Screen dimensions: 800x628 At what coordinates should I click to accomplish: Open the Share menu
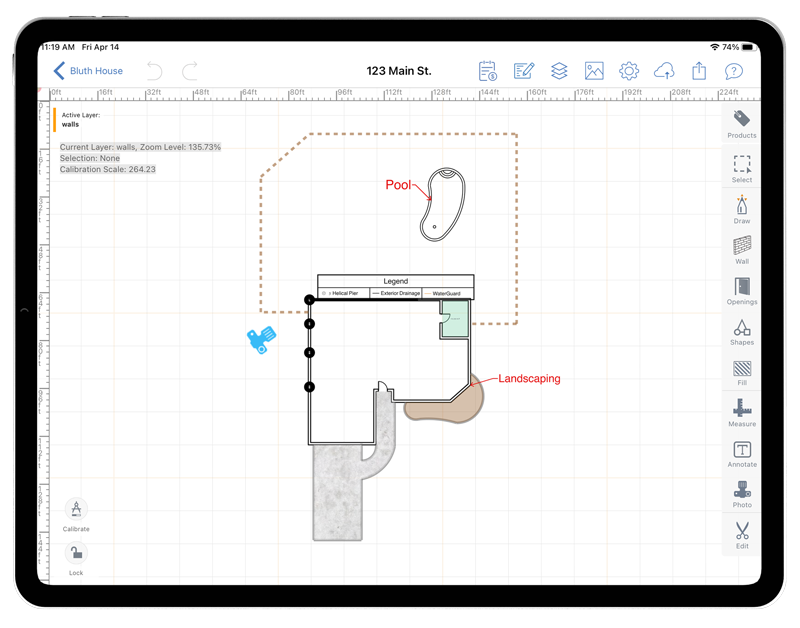698,70
